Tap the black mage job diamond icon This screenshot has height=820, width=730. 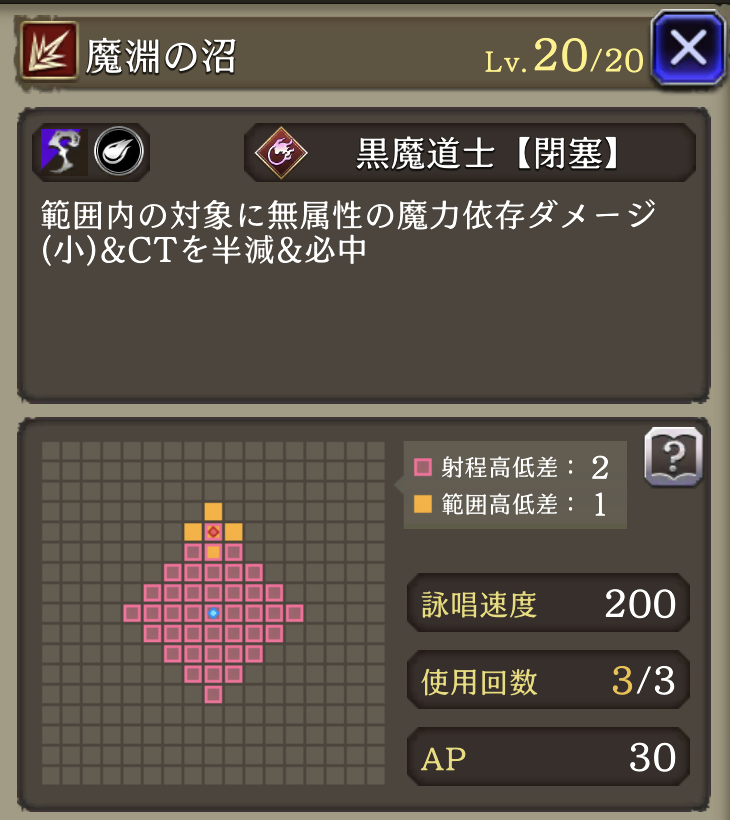[x=281, y=153]
